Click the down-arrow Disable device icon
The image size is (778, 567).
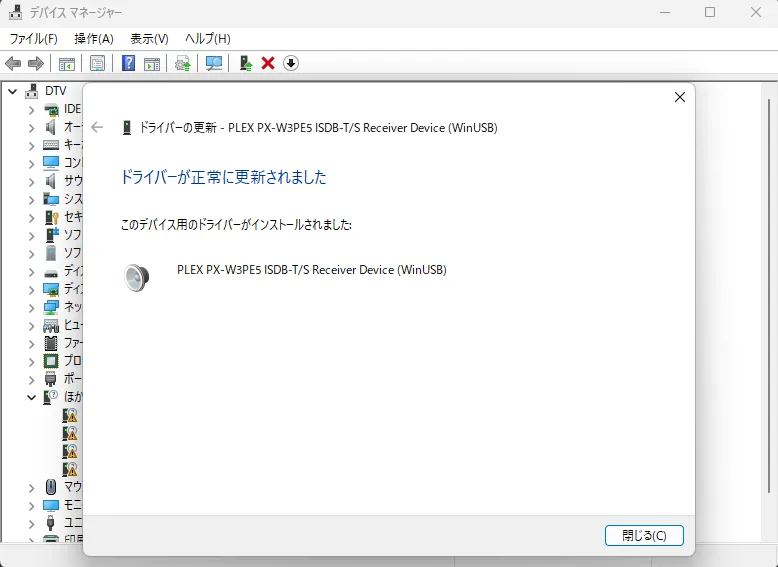pyautogui.click(x=291, y=63)
